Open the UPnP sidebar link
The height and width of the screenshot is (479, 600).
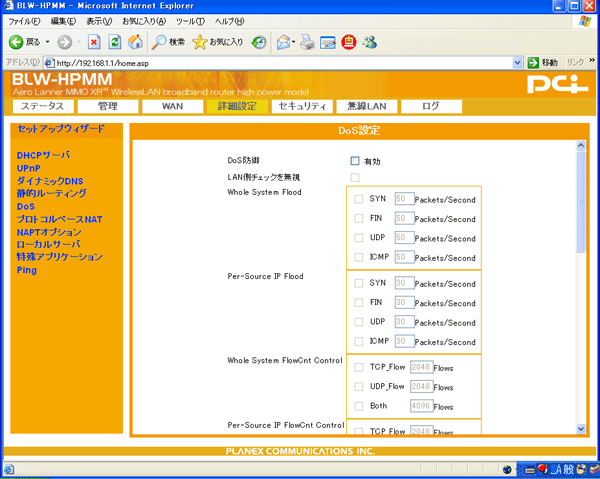tap(28, 168)
